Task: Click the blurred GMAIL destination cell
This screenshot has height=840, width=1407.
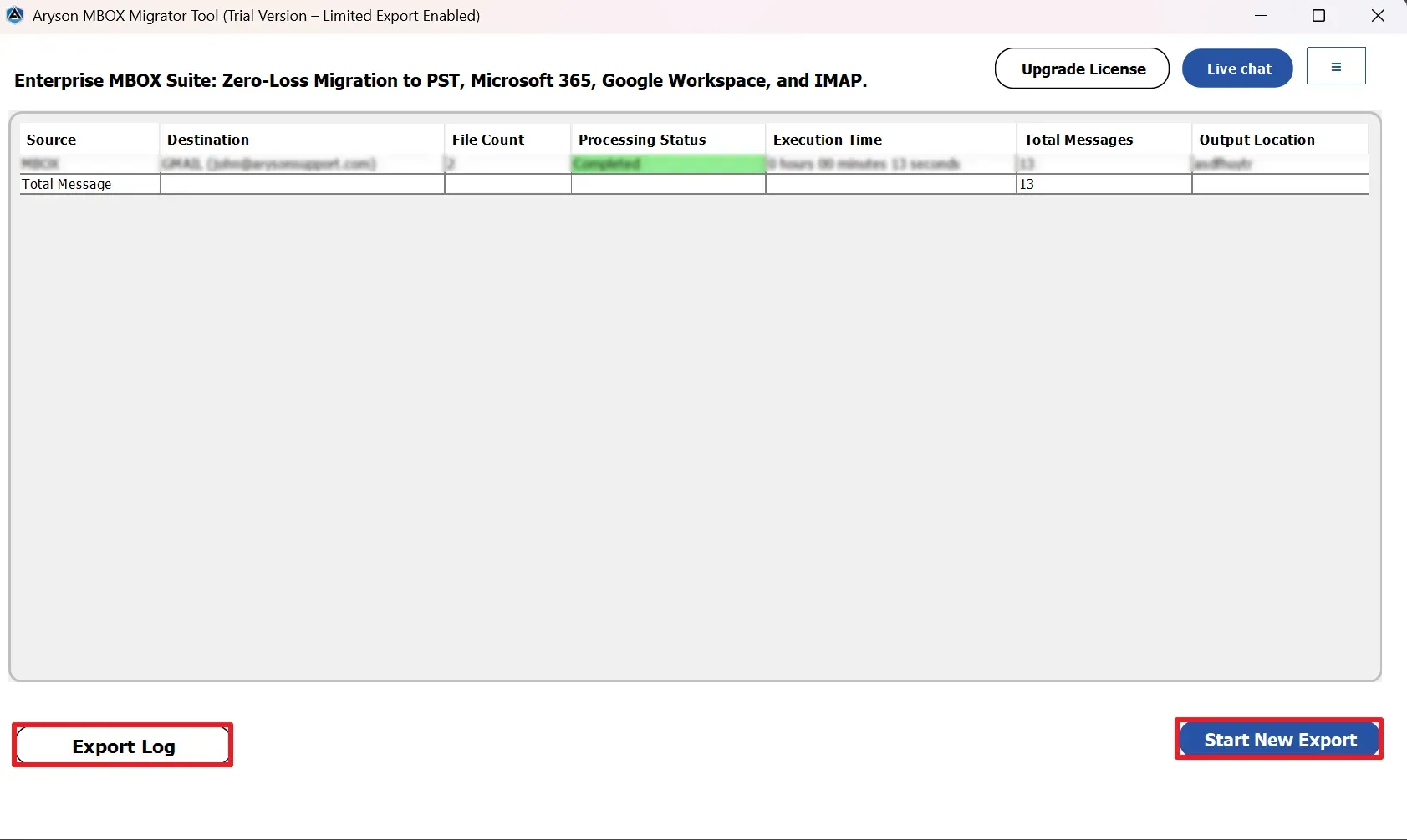Action: pos(302,164)
